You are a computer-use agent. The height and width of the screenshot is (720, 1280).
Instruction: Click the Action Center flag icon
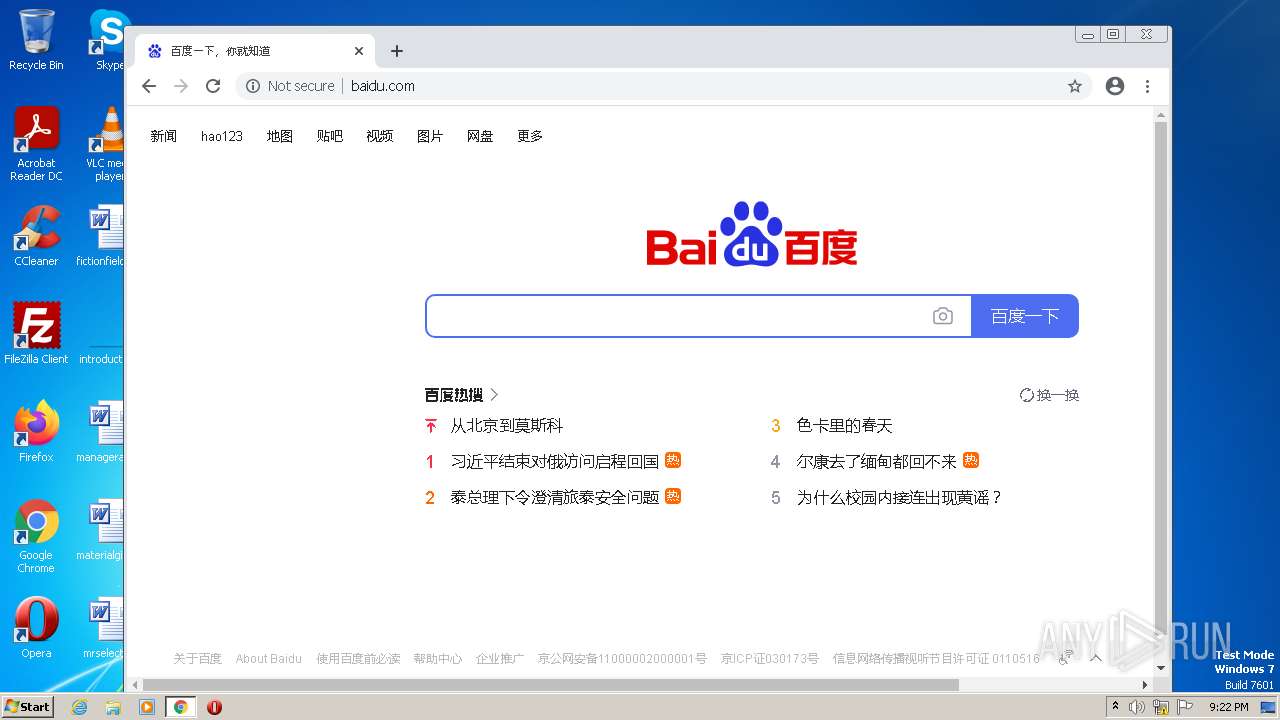tap(1185, 707)
